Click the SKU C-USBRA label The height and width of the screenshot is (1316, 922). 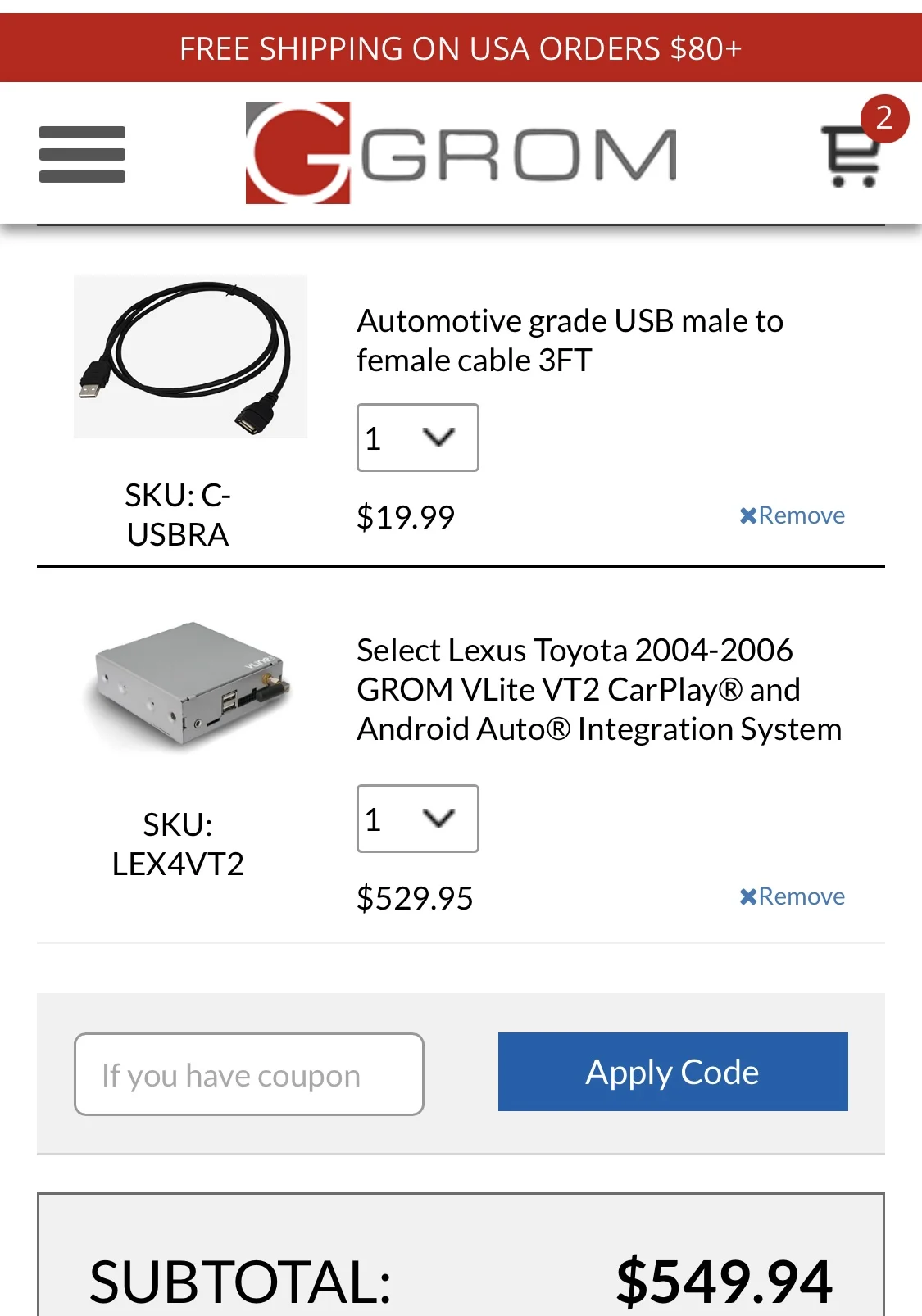[178, 515]
